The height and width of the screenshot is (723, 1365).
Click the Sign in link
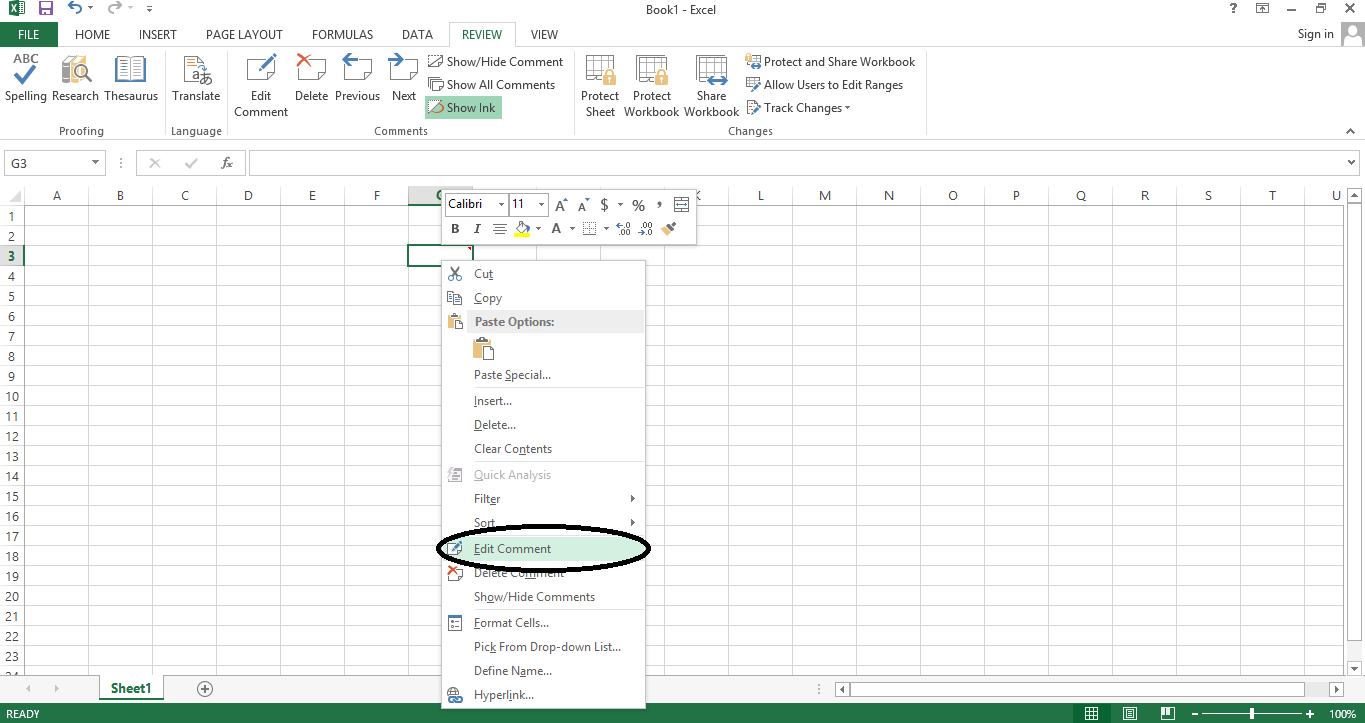coord(1315,33)
